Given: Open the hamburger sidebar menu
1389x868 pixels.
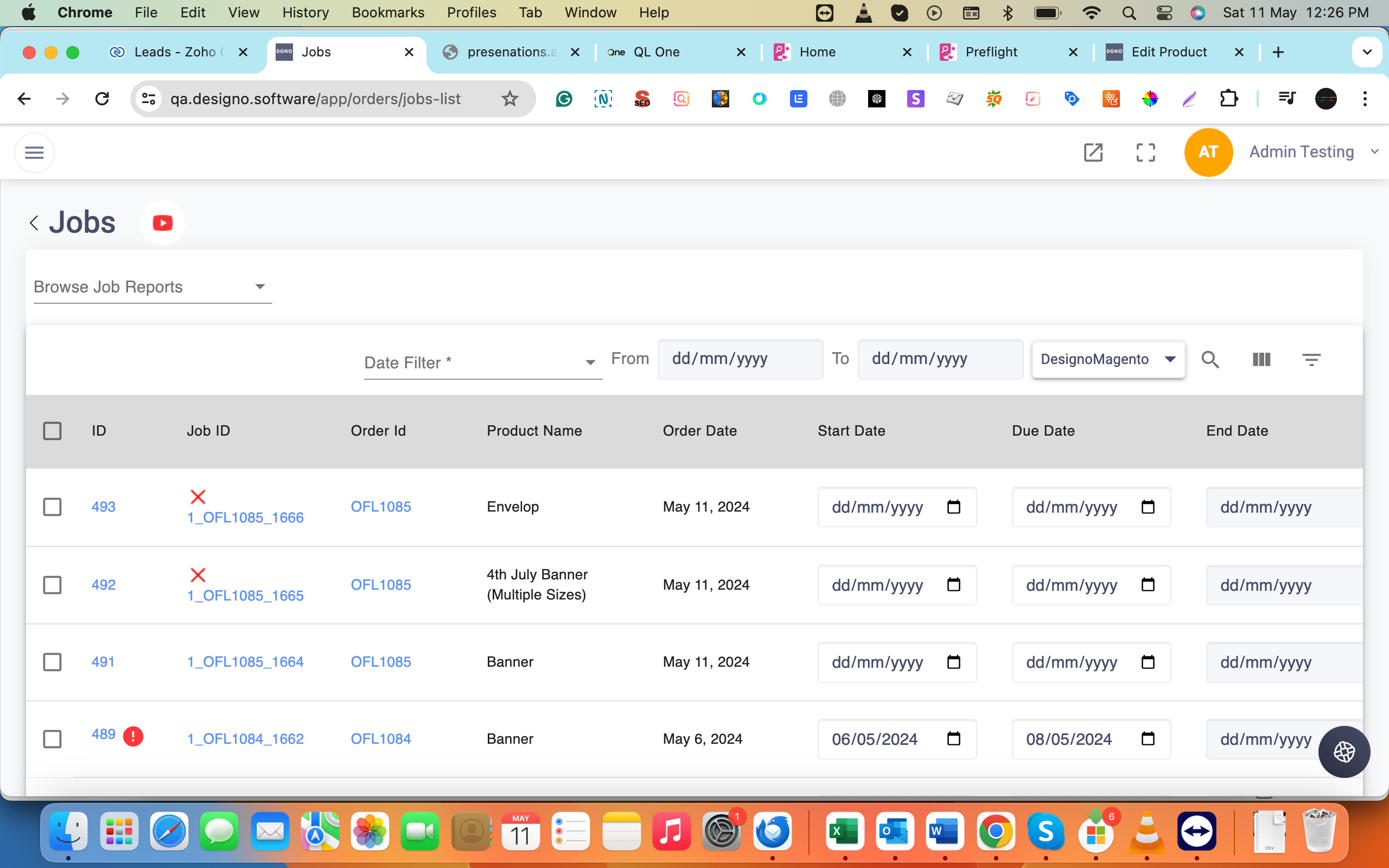Looking at the screenshot, I should click(x=34, y=152).
